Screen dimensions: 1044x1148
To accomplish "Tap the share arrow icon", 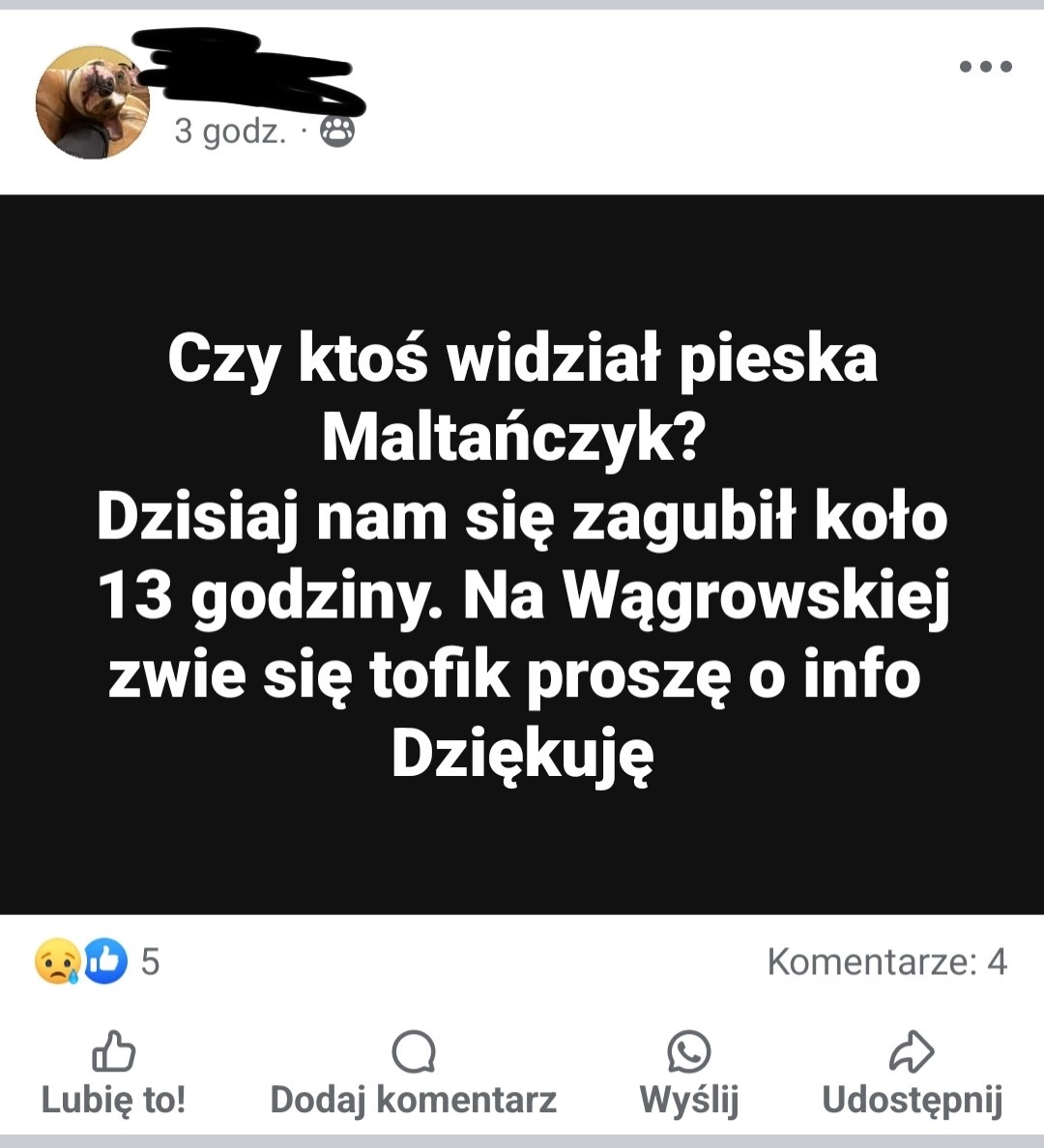I will point(912,1051).
